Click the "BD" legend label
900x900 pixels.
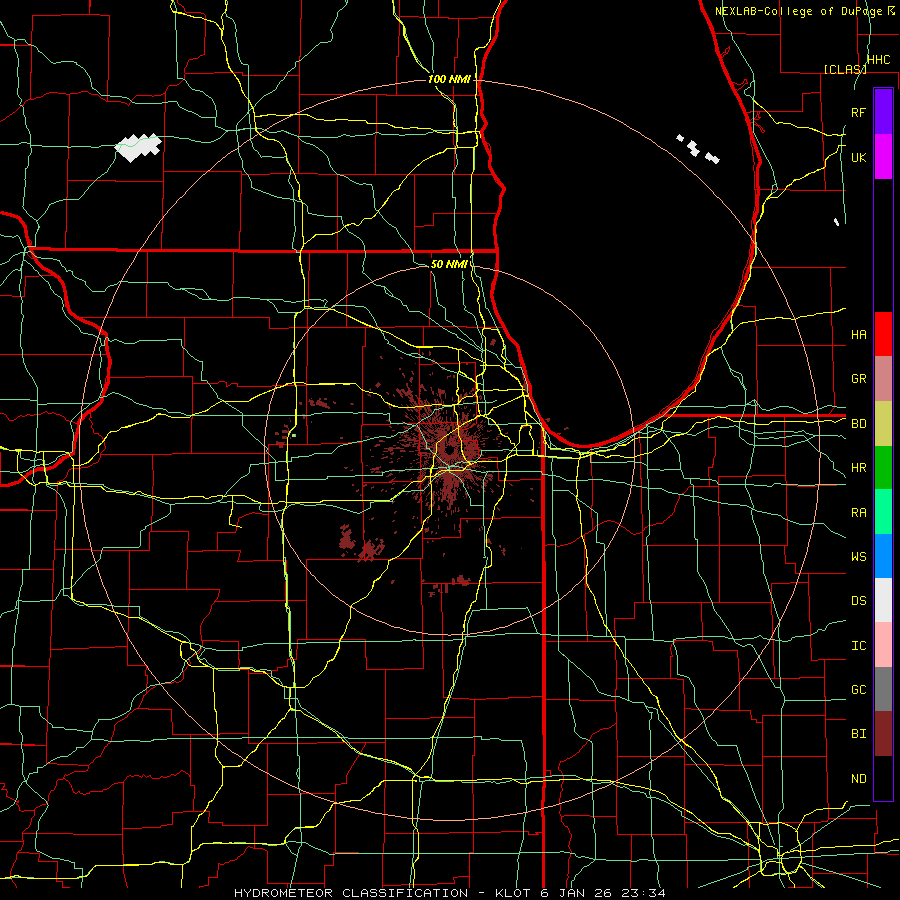(x=859, y=424)
